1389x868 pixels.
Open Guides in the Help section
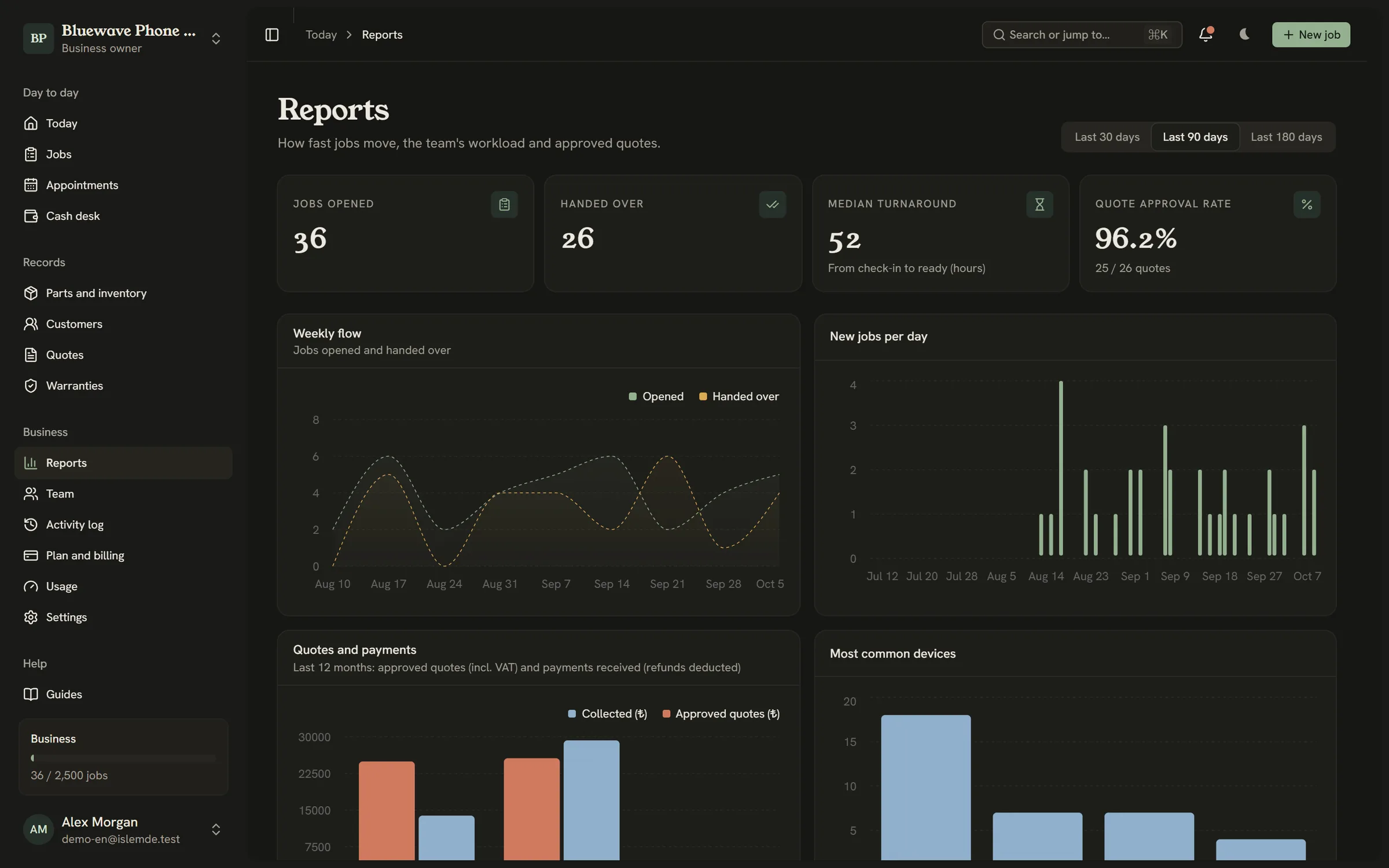pyautogui.click(x=123, y=694)
